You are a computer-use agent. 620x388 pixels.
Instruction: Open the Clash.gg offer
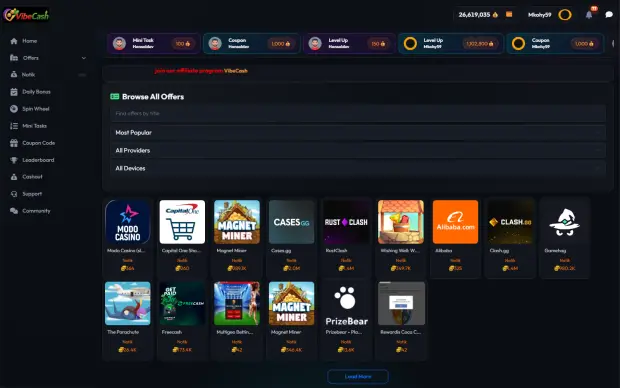click(x=510, y=237)
